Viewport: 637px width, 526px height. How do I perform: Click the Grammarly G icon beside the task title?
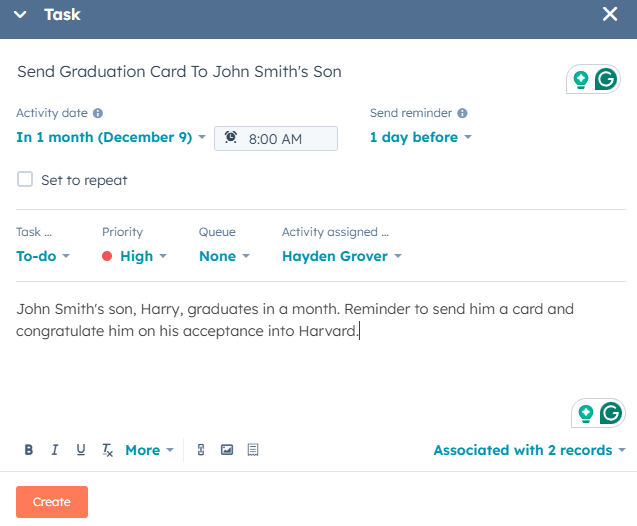tap(606, 79)
